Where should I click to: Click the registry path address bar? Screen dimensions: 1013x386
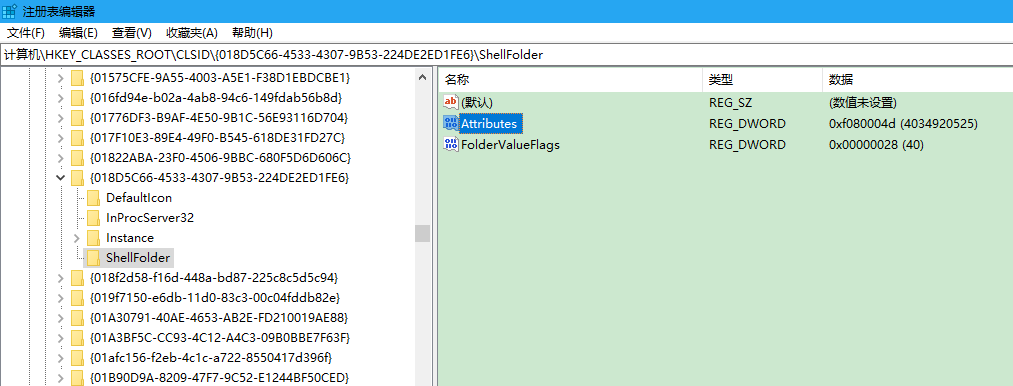pos(506,55)
